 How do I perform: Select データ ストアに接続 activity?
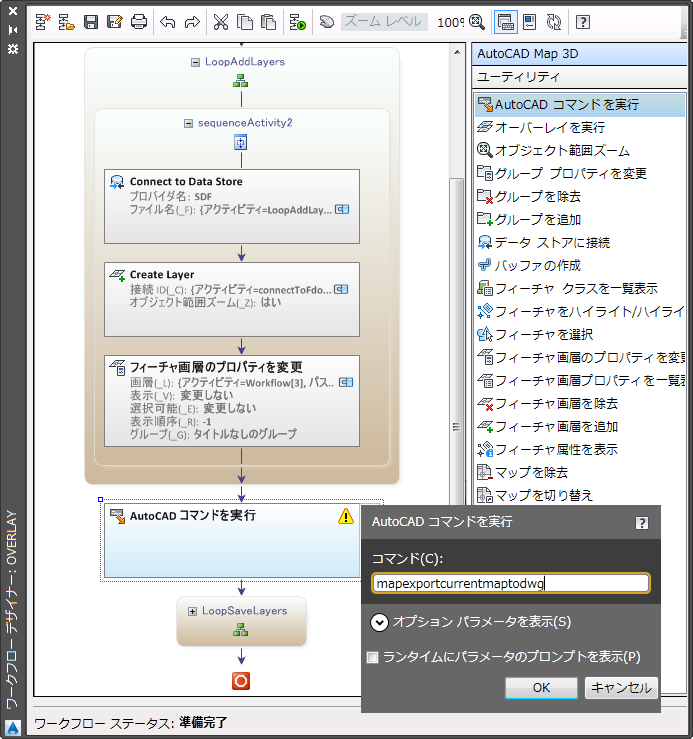(580, 243)
